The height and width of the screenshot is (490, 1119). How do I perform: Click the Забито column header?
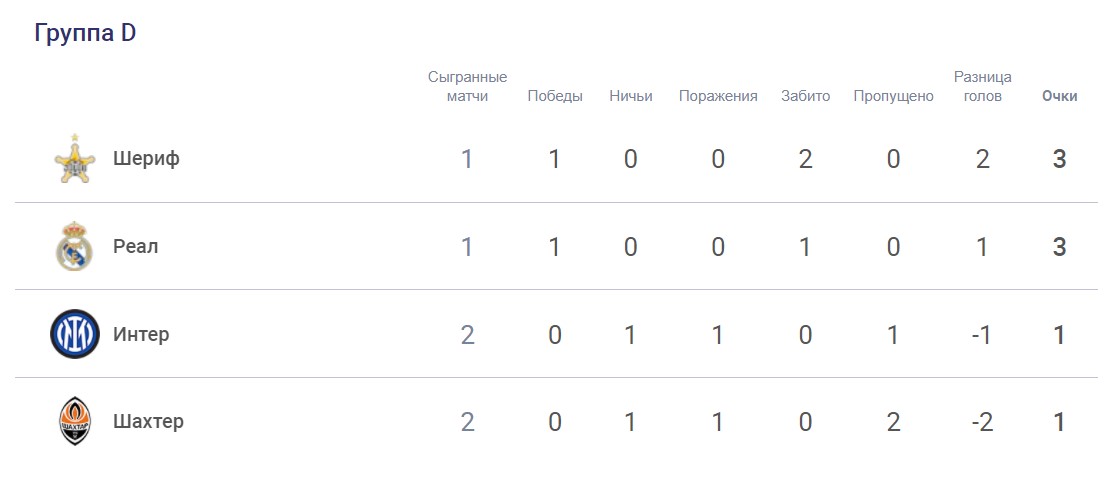click(x=806, y=96)
